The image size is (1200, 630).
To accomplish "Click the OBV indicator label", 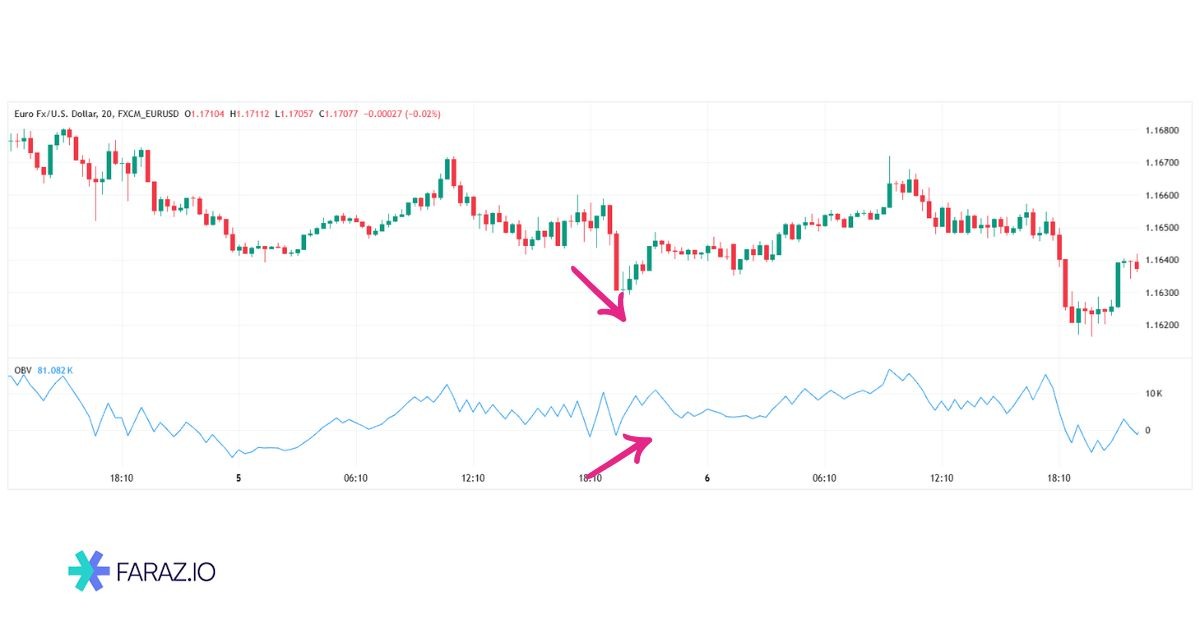I will [22, 371].
